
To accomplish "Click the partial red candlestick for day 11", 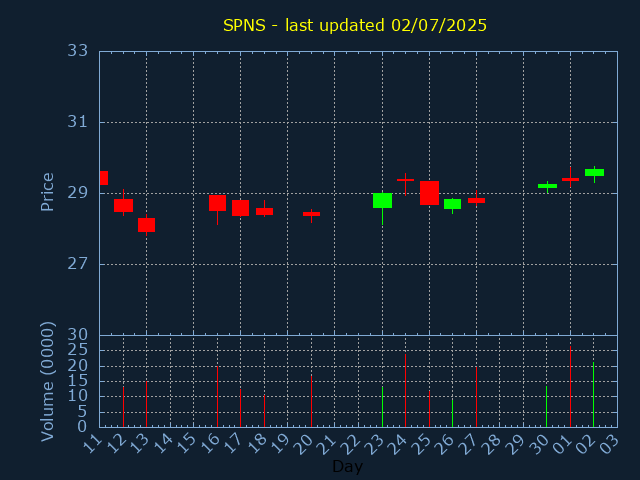I will click(104, 178).
